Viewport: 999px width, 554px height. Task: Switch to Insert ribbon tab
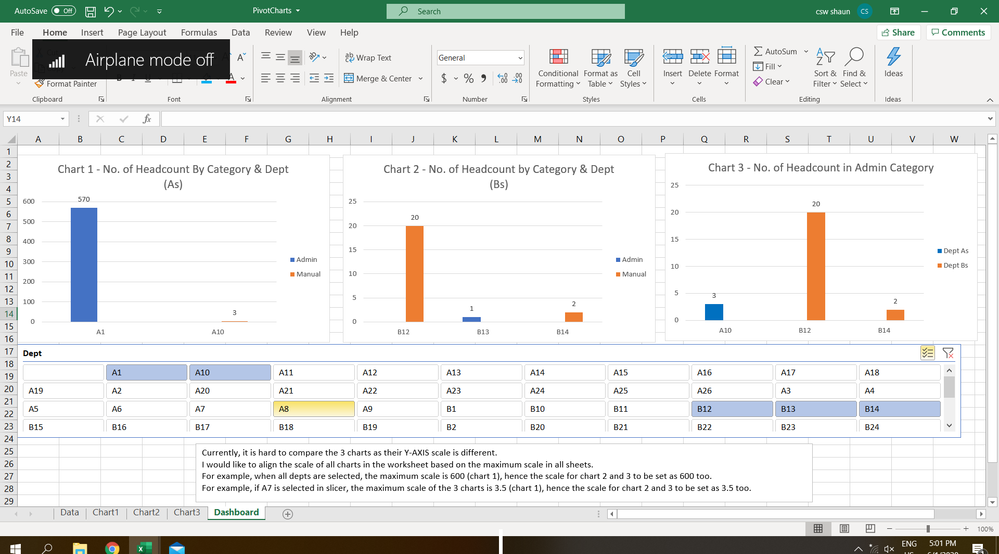coord(92,32)
